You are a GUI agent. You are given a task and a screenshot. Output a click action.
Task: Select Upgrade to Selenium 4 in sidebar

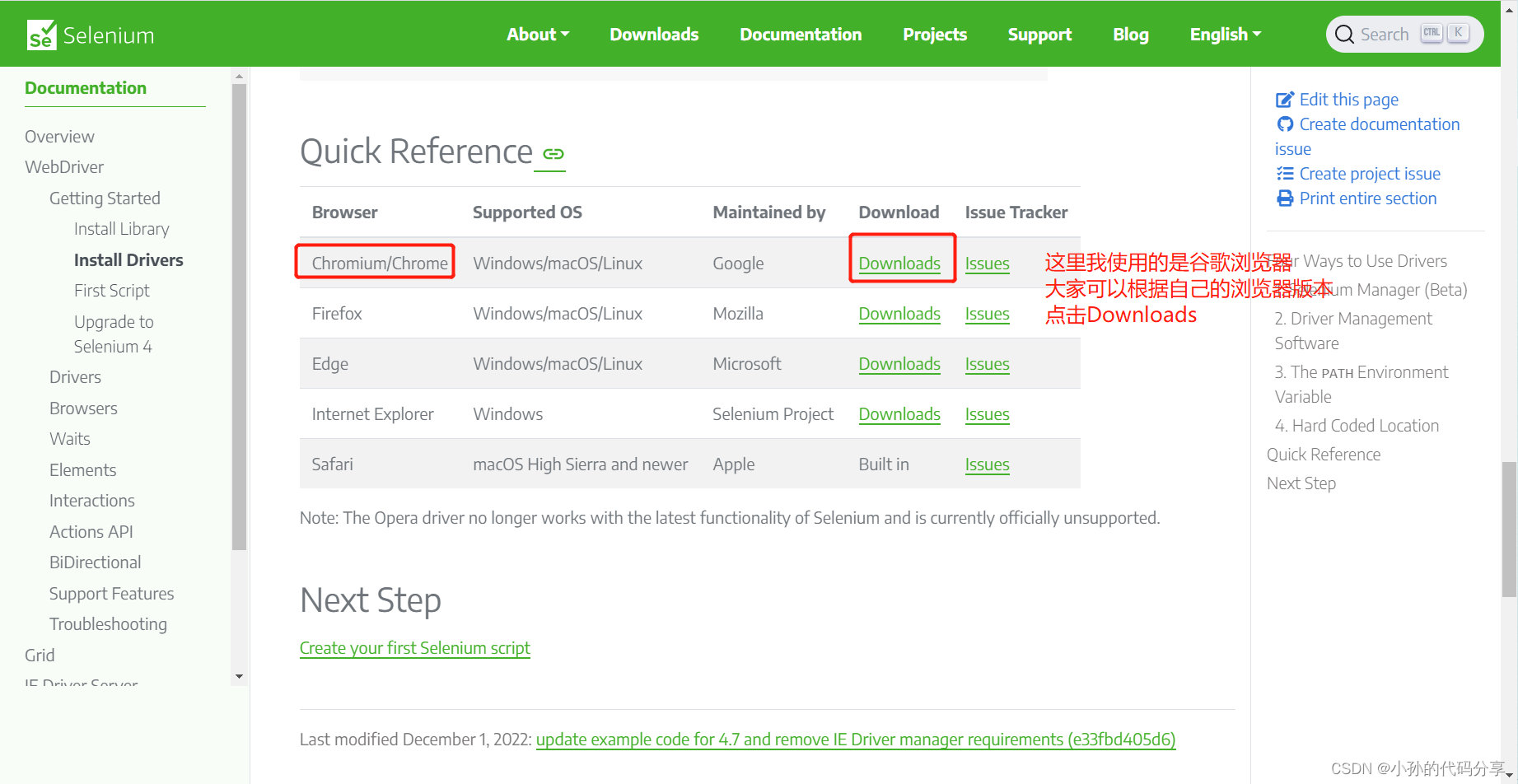coord(114,334)
